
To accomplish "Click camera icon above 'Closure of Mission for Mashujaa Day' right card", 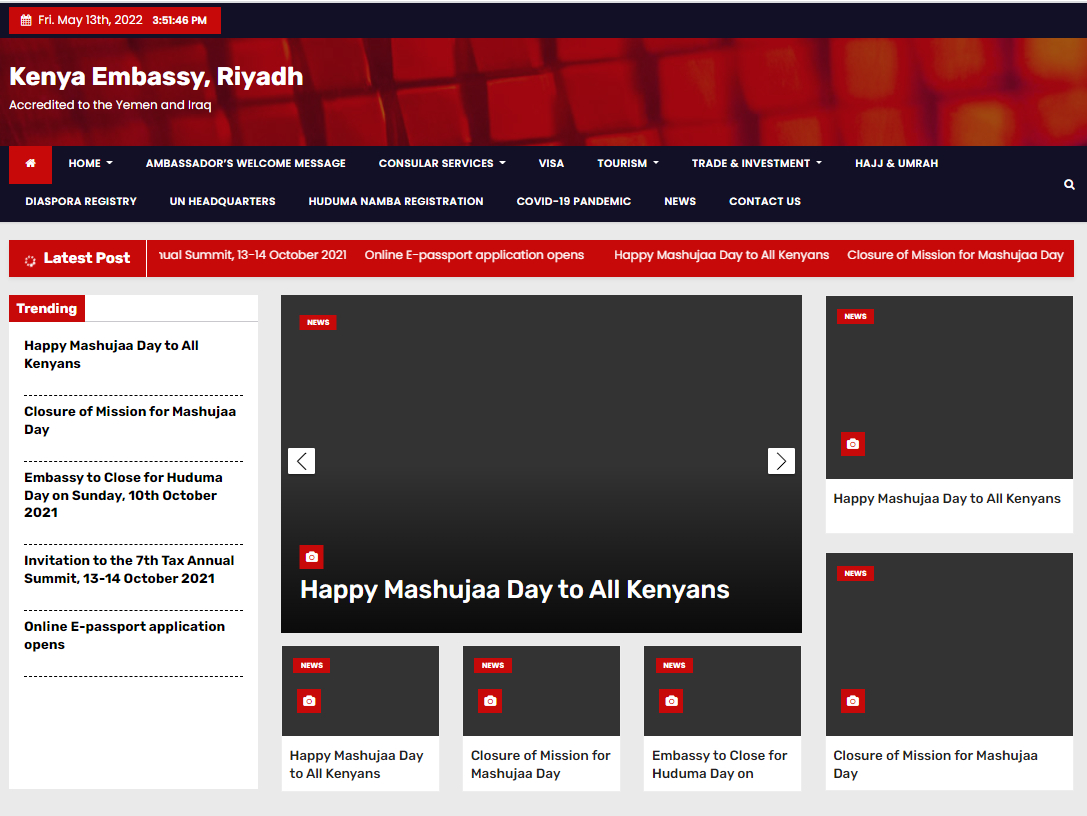I will [x=853, y=701].
